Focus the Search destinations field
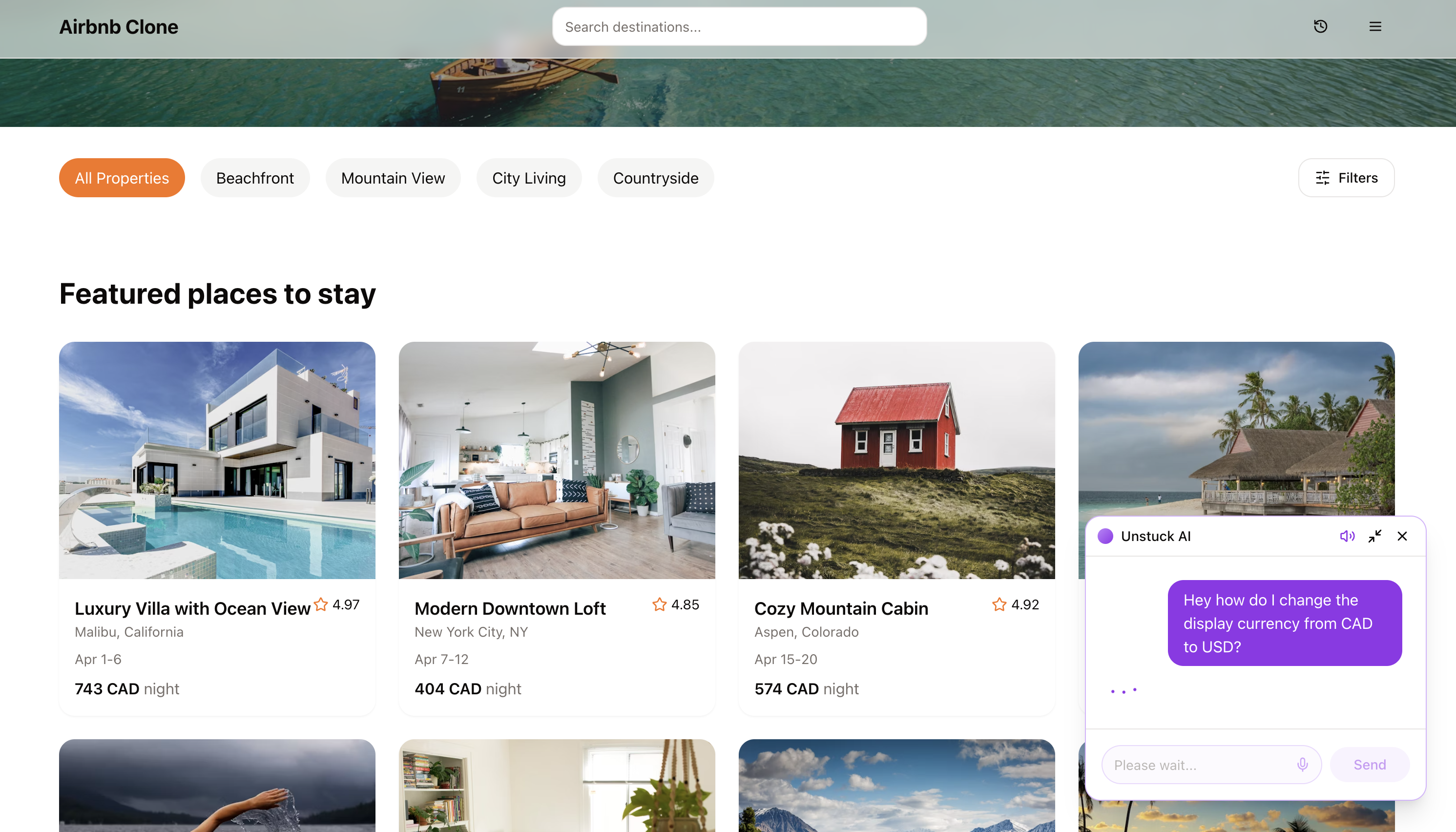Screen dimensions: 1456x832 point(739,27)
